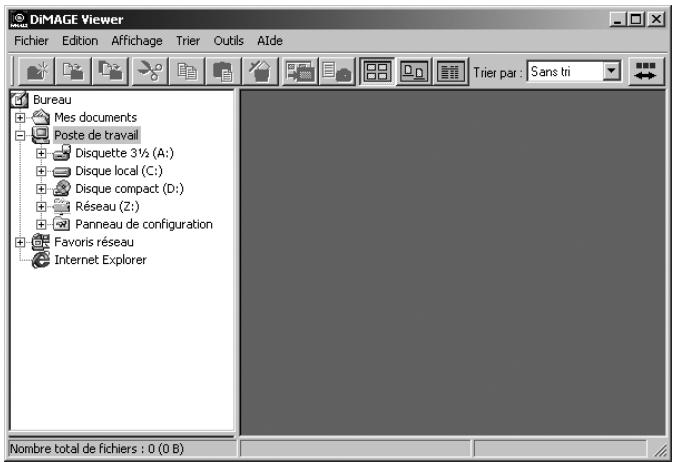Click the New Folder toolbar icon
Viewport: 673px width, 462px height.
click(37, 71)
